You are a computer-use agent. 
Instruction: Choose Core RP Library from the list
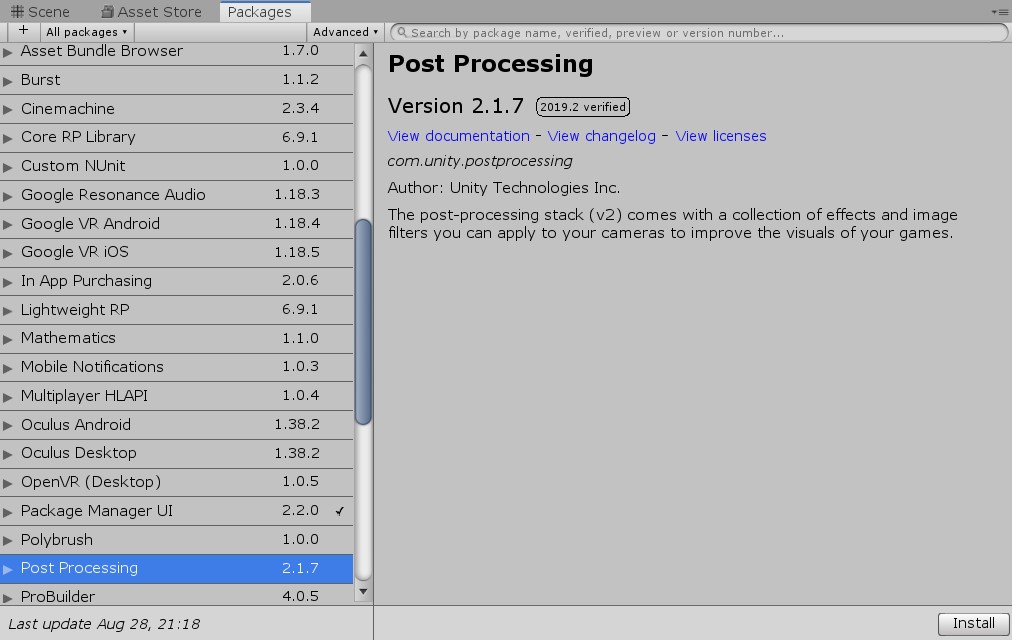point(176,137)
